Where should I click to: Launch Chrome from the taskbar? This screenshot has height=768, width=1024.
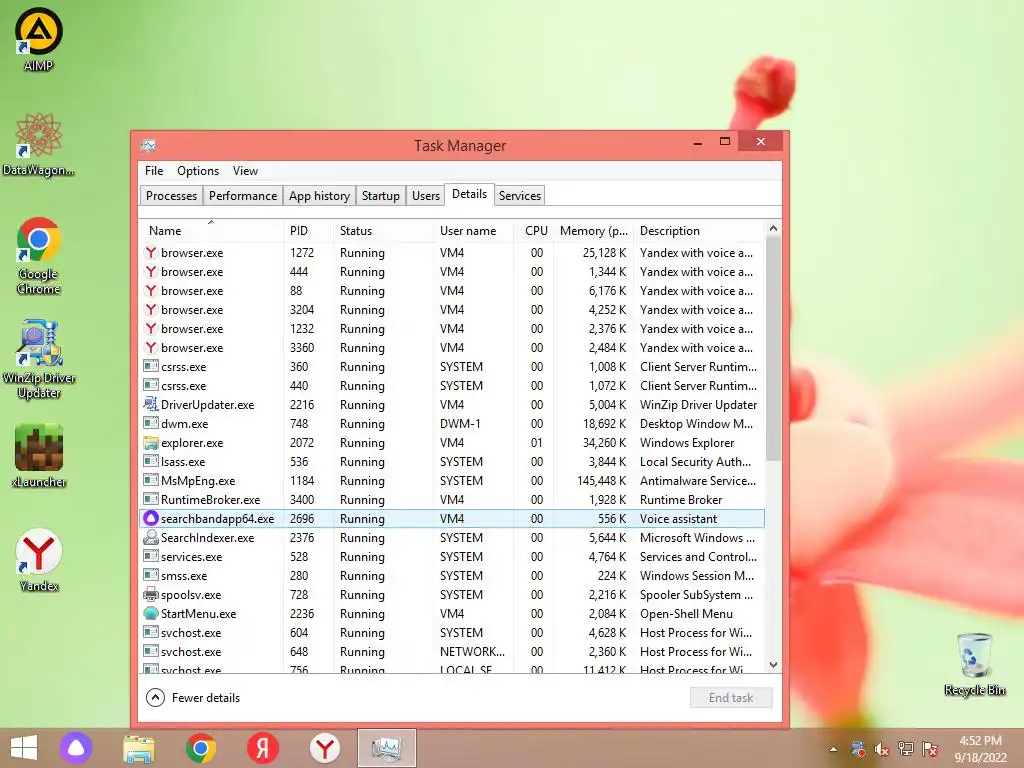pyautogui.click(x=200, y=748)
